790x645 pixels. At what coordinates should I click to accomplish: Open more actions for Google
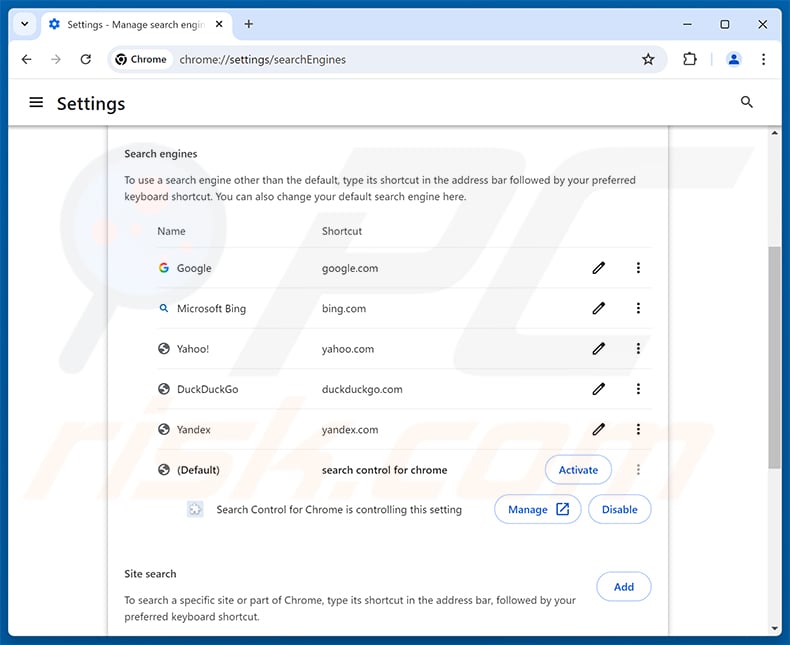click(638, 268)
